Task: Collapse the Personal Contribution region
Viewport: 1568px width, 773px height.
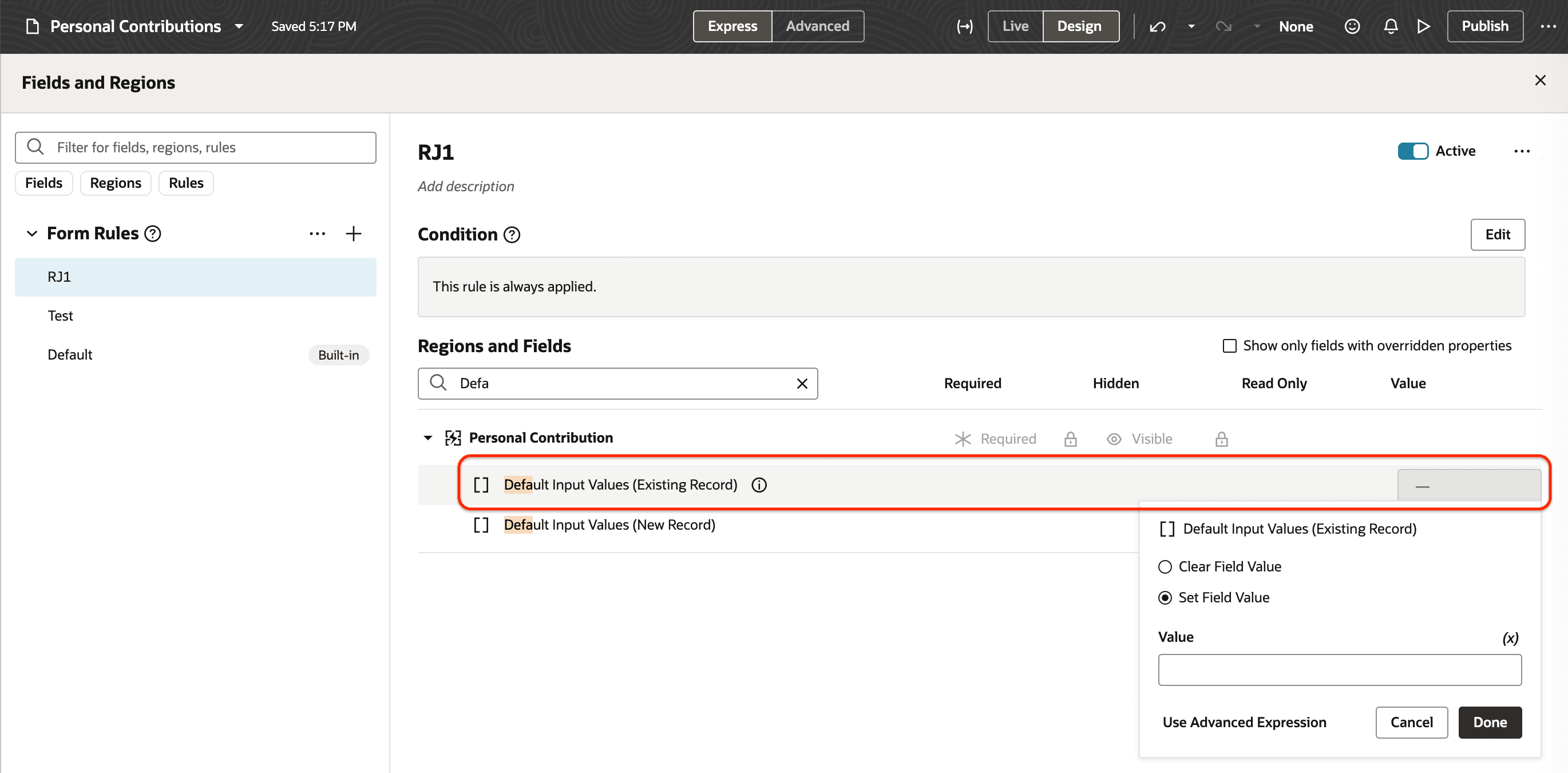Action: 428,438
